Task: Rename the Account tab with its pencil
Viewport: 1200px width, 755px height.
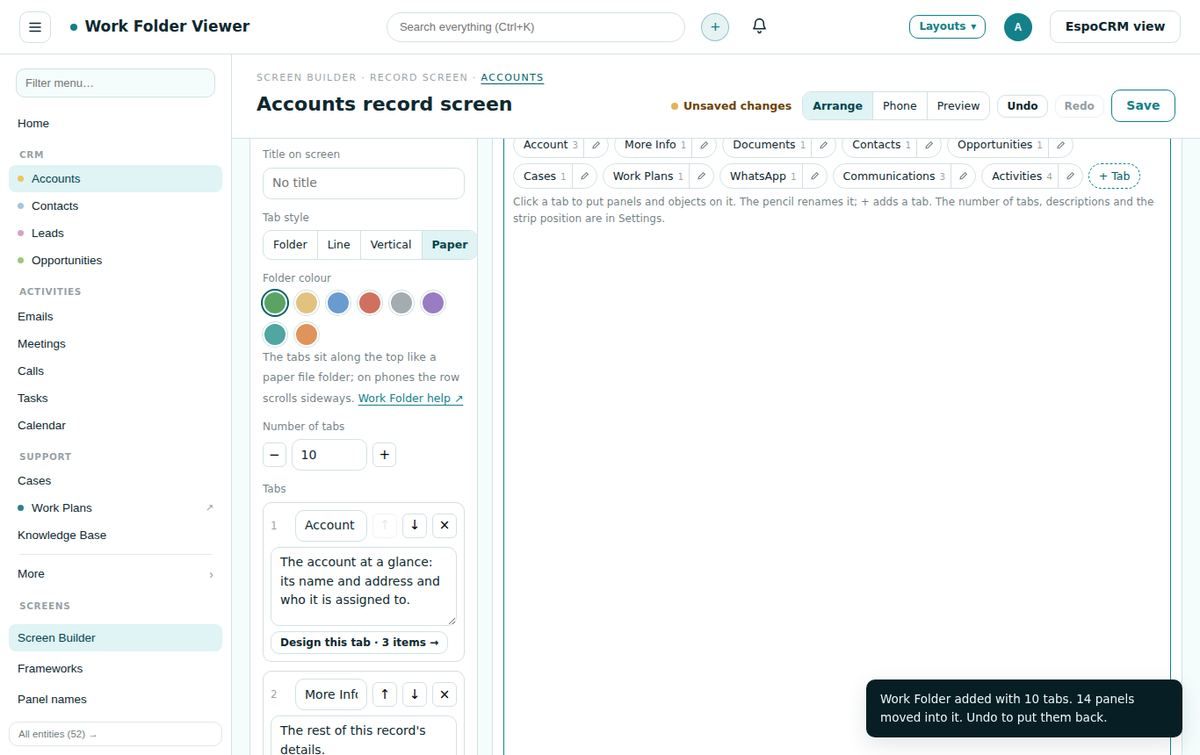Action: coord(595,145)
